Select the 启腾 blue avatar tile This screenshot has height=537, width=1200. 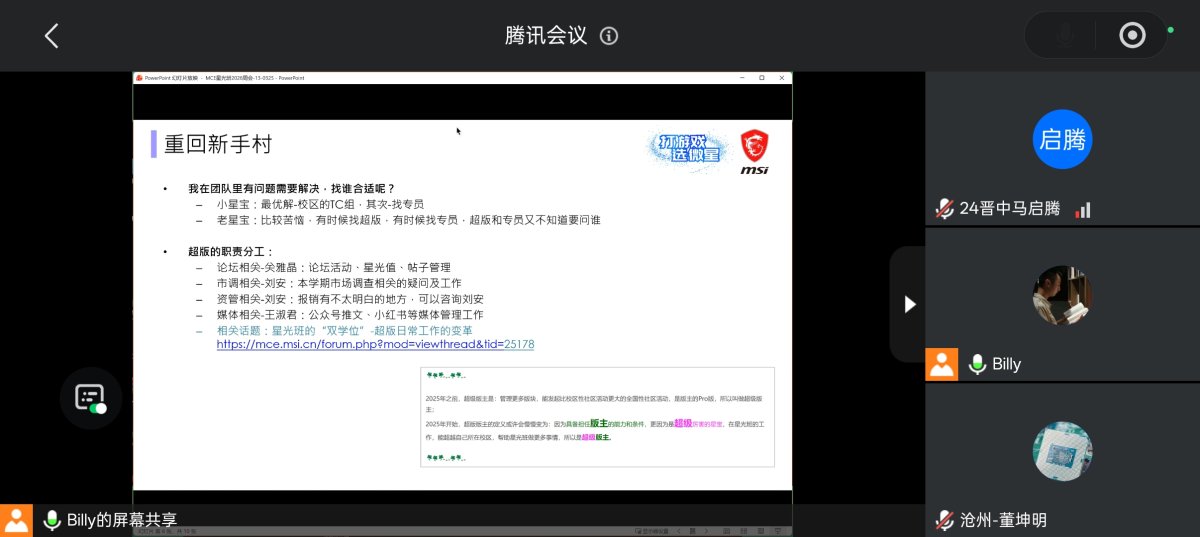click(1062, 139)
